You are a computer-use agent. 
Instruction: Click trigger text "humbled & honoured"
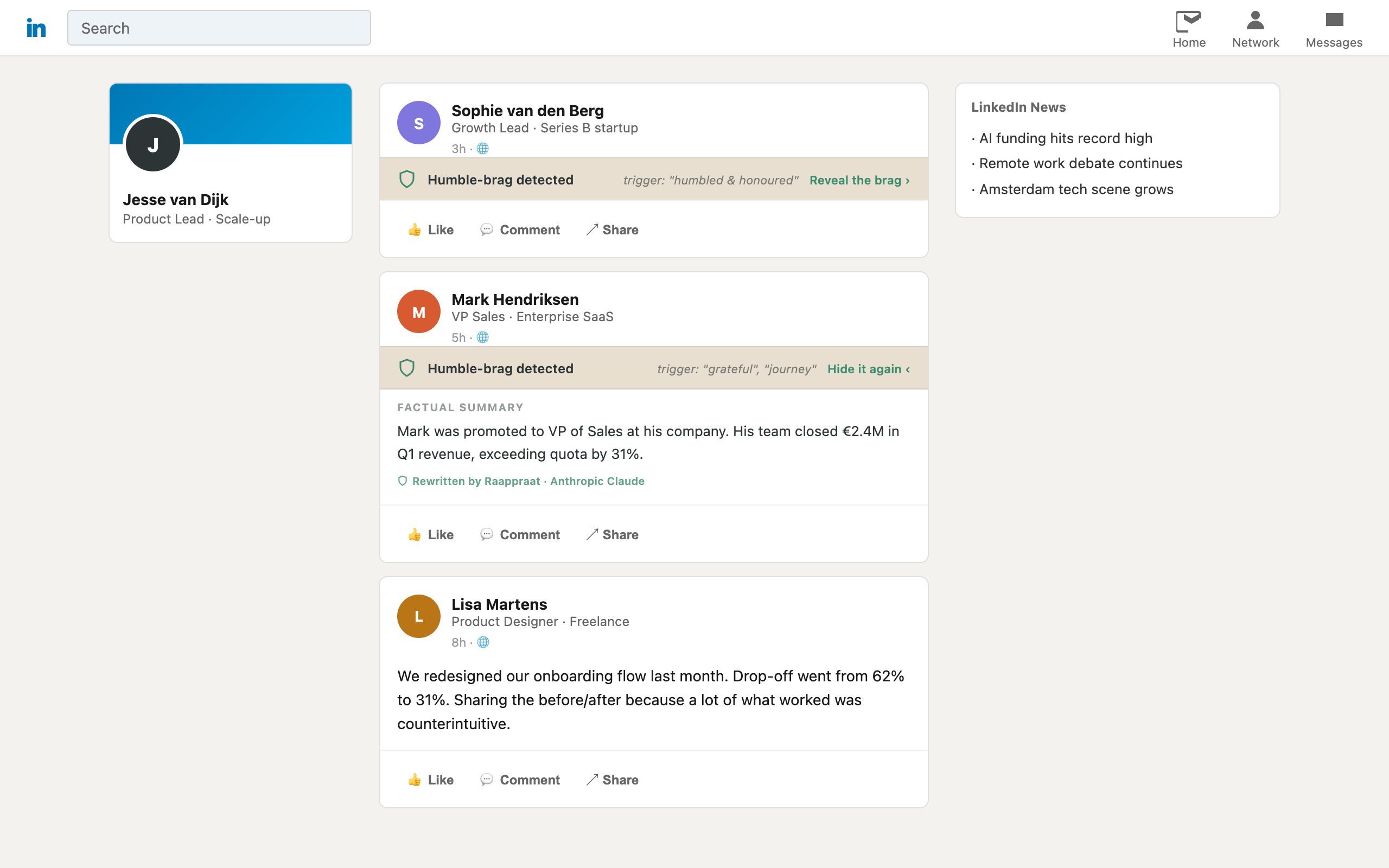711,180
